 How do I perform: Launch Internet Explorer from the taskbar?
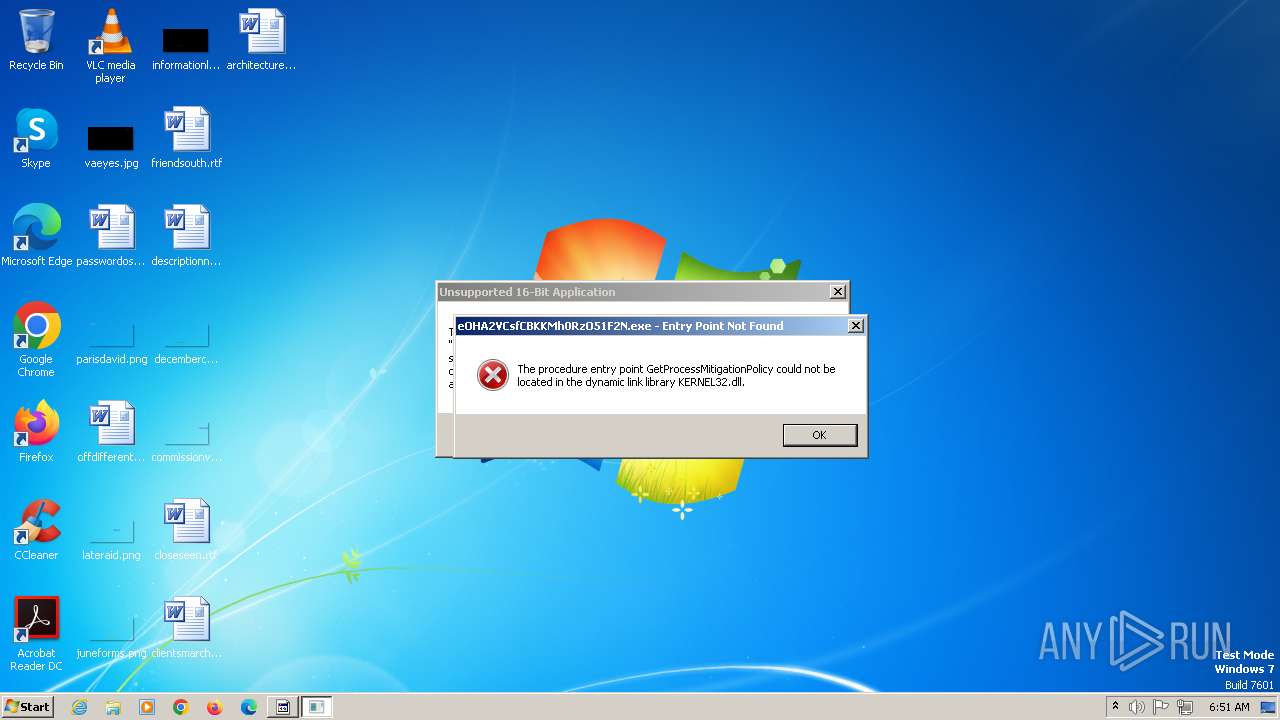point(79,707)
